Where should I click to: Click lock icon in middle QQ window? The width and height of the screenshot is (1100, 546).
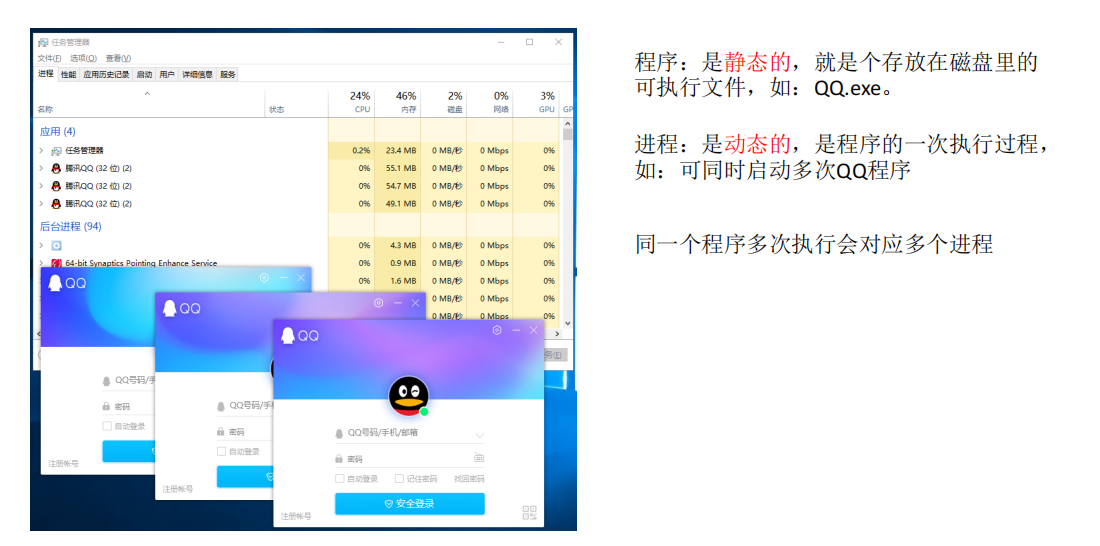221,432
